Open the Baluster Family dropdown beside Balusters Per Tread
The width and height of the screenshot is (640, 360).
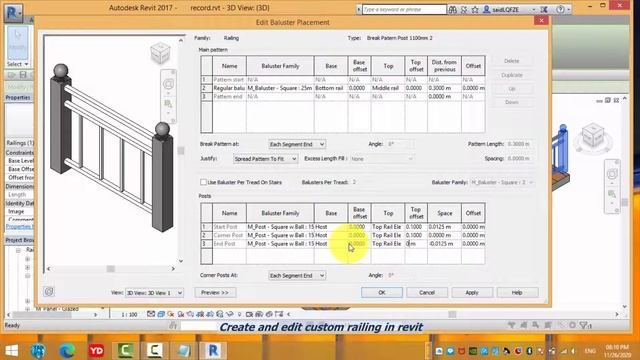pos(502,182)
